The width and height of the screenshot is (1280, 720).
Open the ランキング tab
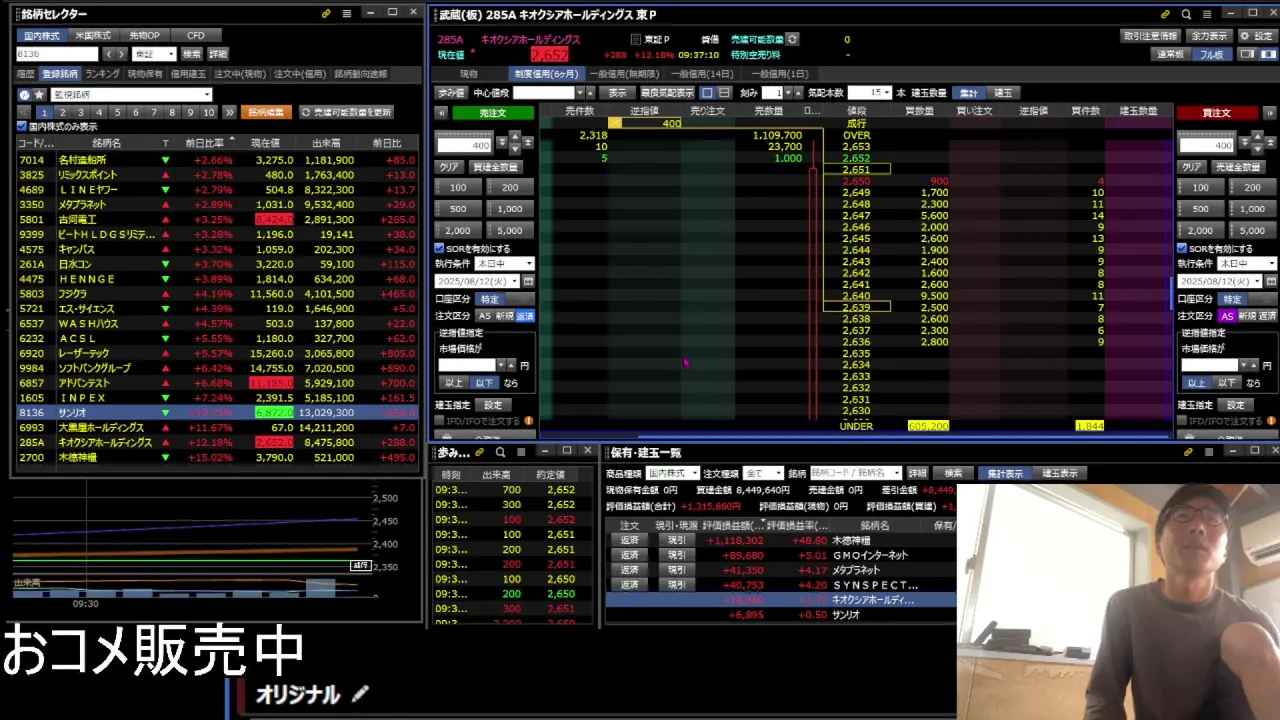102,74
